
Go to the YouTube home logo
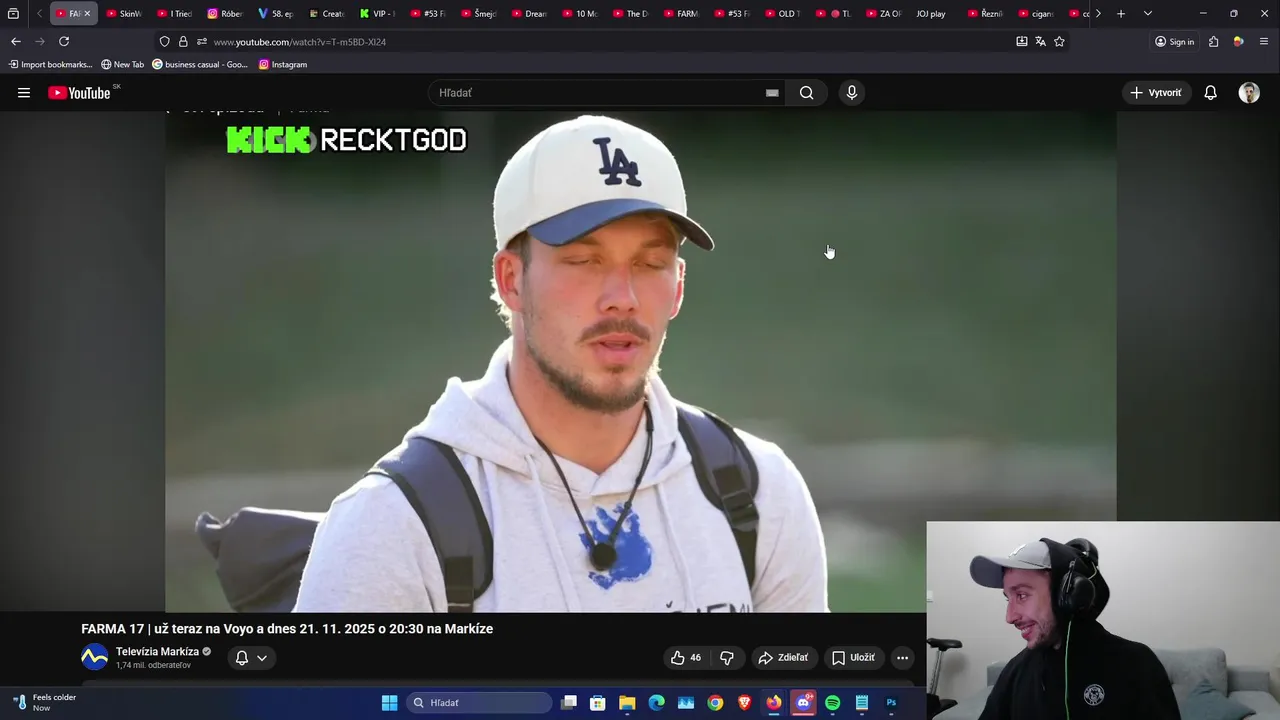point(79,93)
